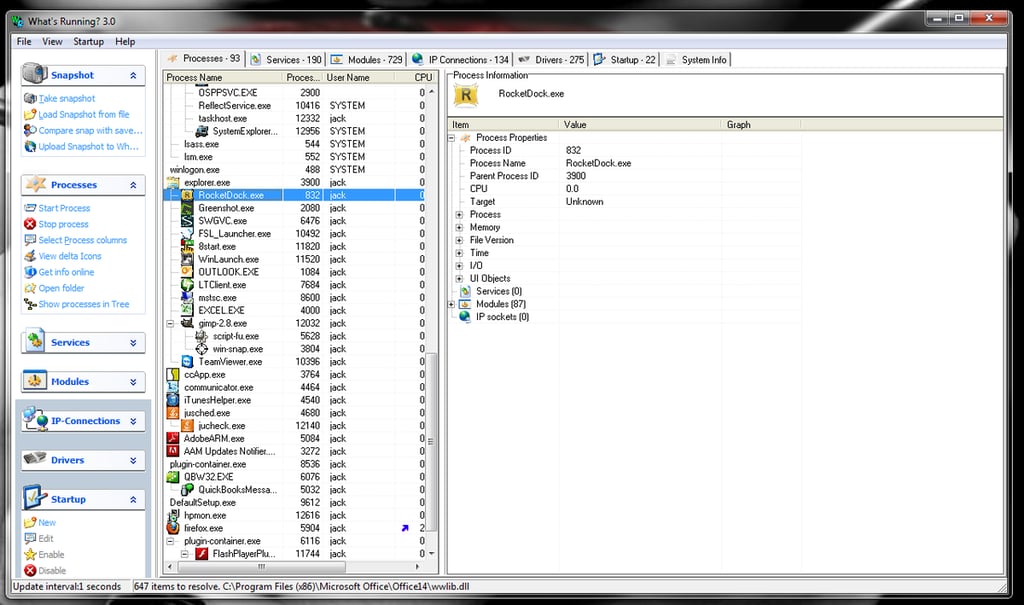Switch to the Drivers - 275 tab

551,59
